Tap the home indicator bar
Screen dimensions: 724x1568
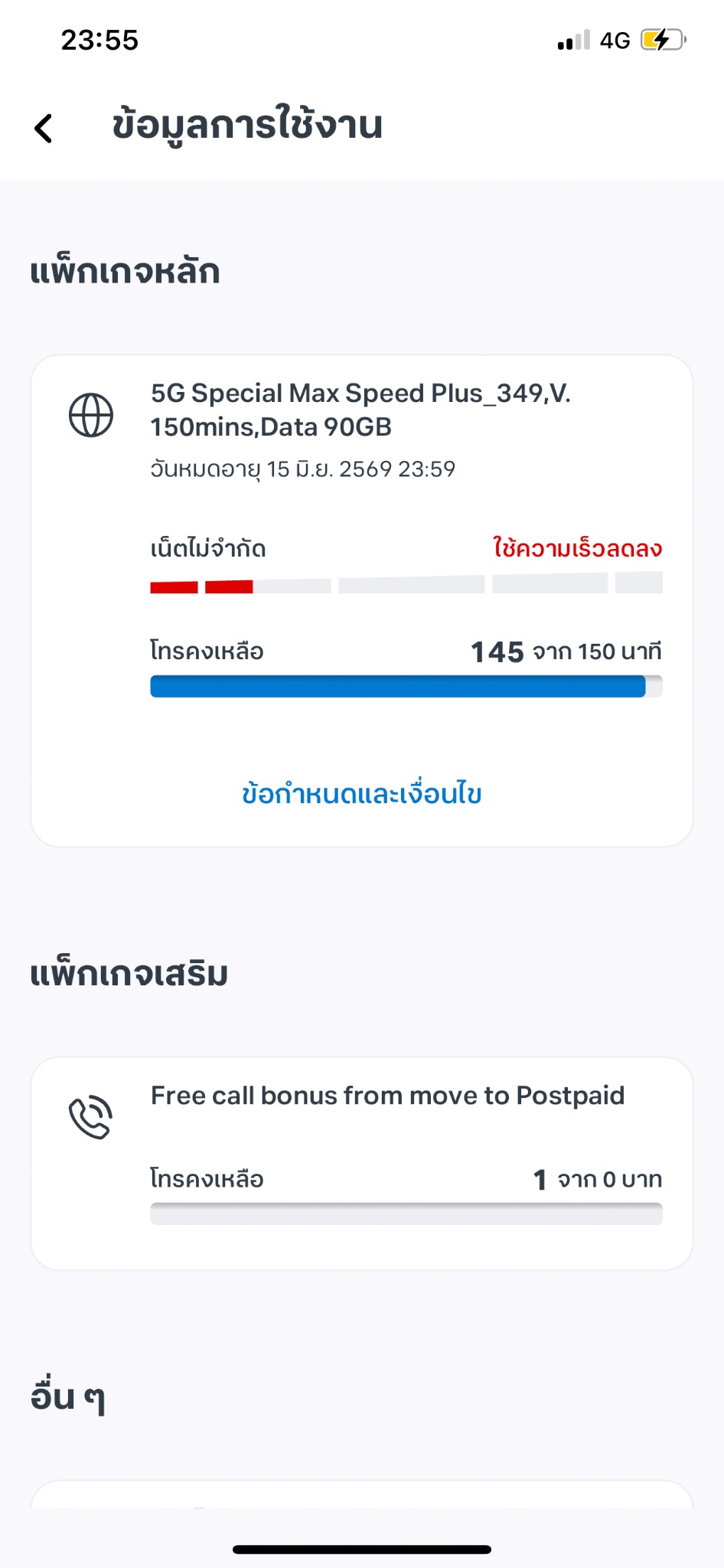pyautogui.click(x=362, y=1550)
